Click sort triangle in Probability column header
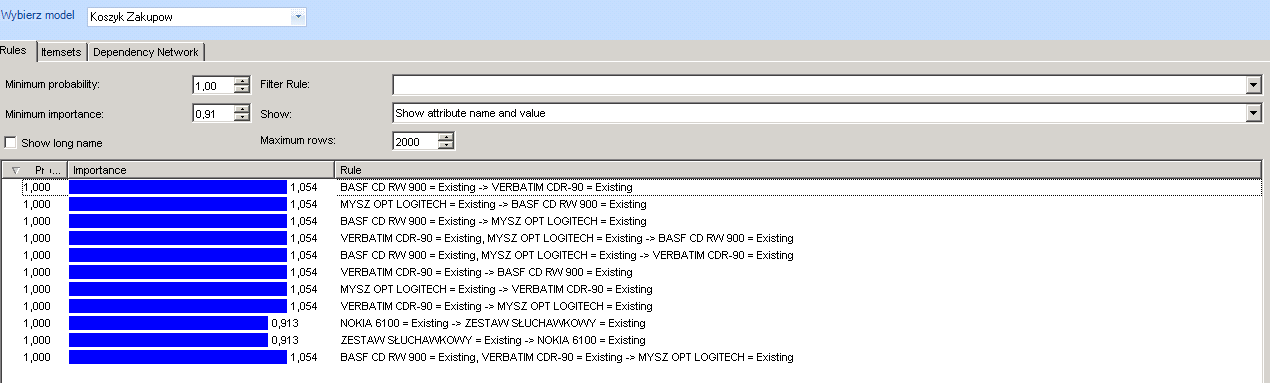The height and width of the screenshot is (383, 1270). [16, 170]
